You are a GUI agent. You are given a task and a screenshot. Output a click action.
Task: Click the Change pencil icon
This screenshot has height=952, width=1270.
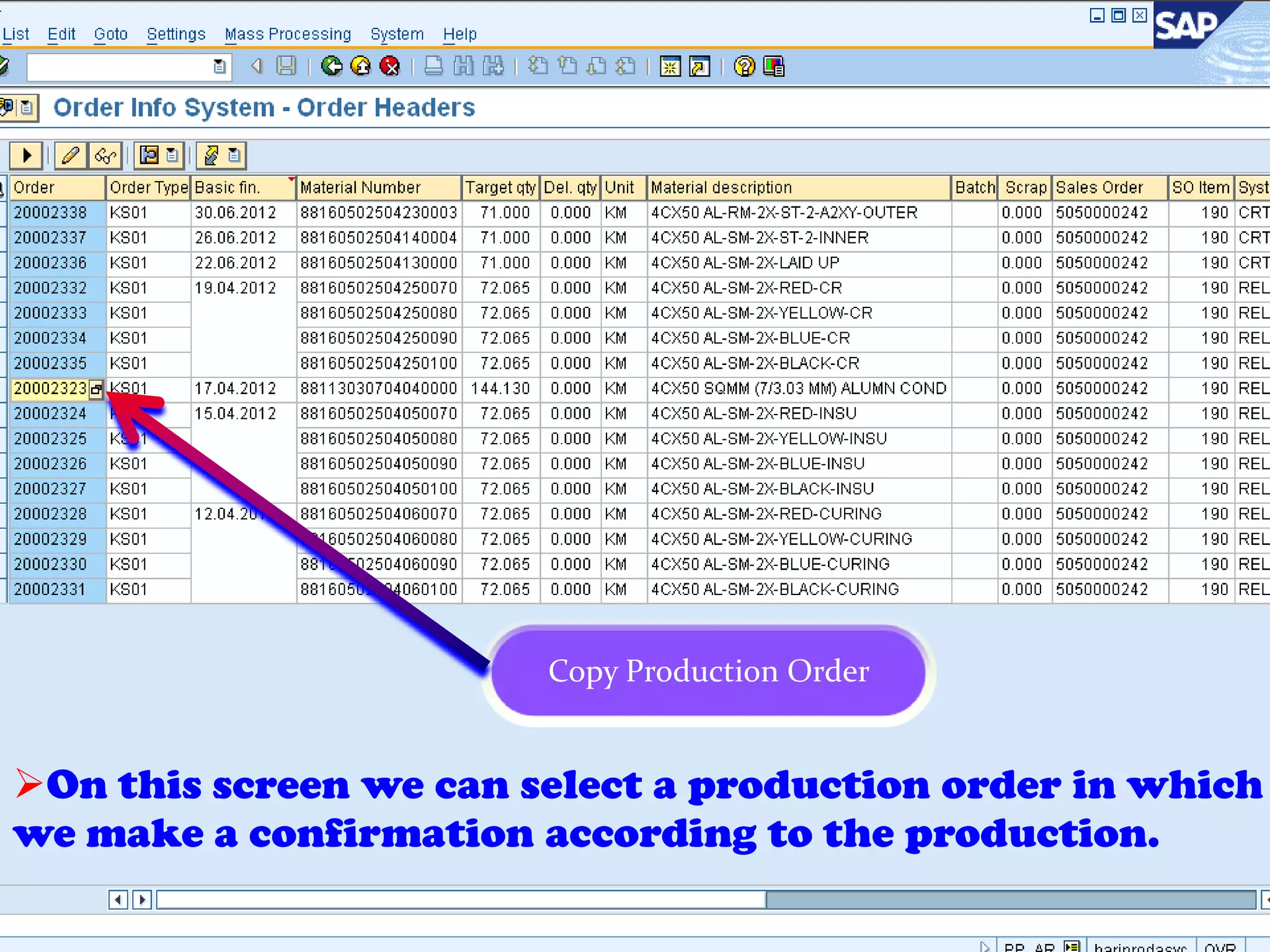coord(71,155)
